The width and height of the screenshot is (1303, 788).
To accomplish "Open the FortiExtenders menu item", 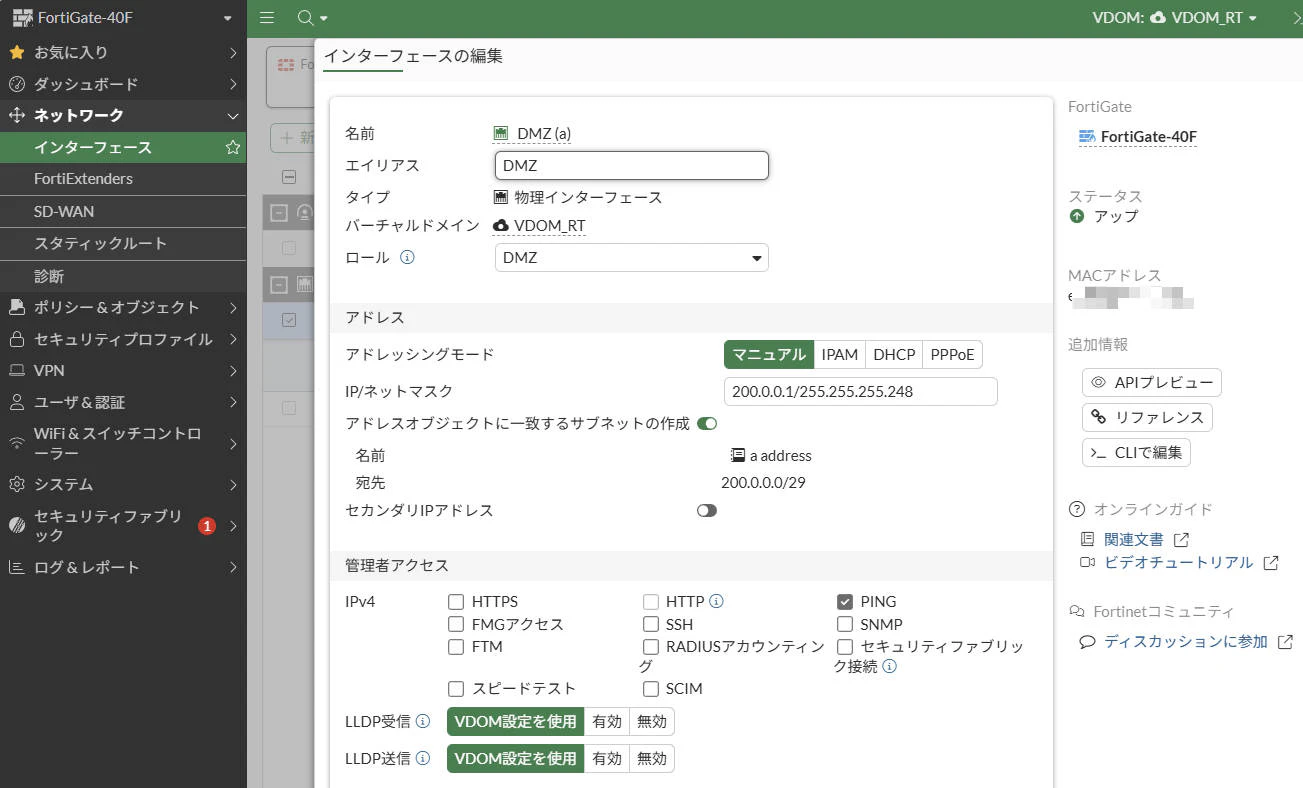I will pos(123,179).
